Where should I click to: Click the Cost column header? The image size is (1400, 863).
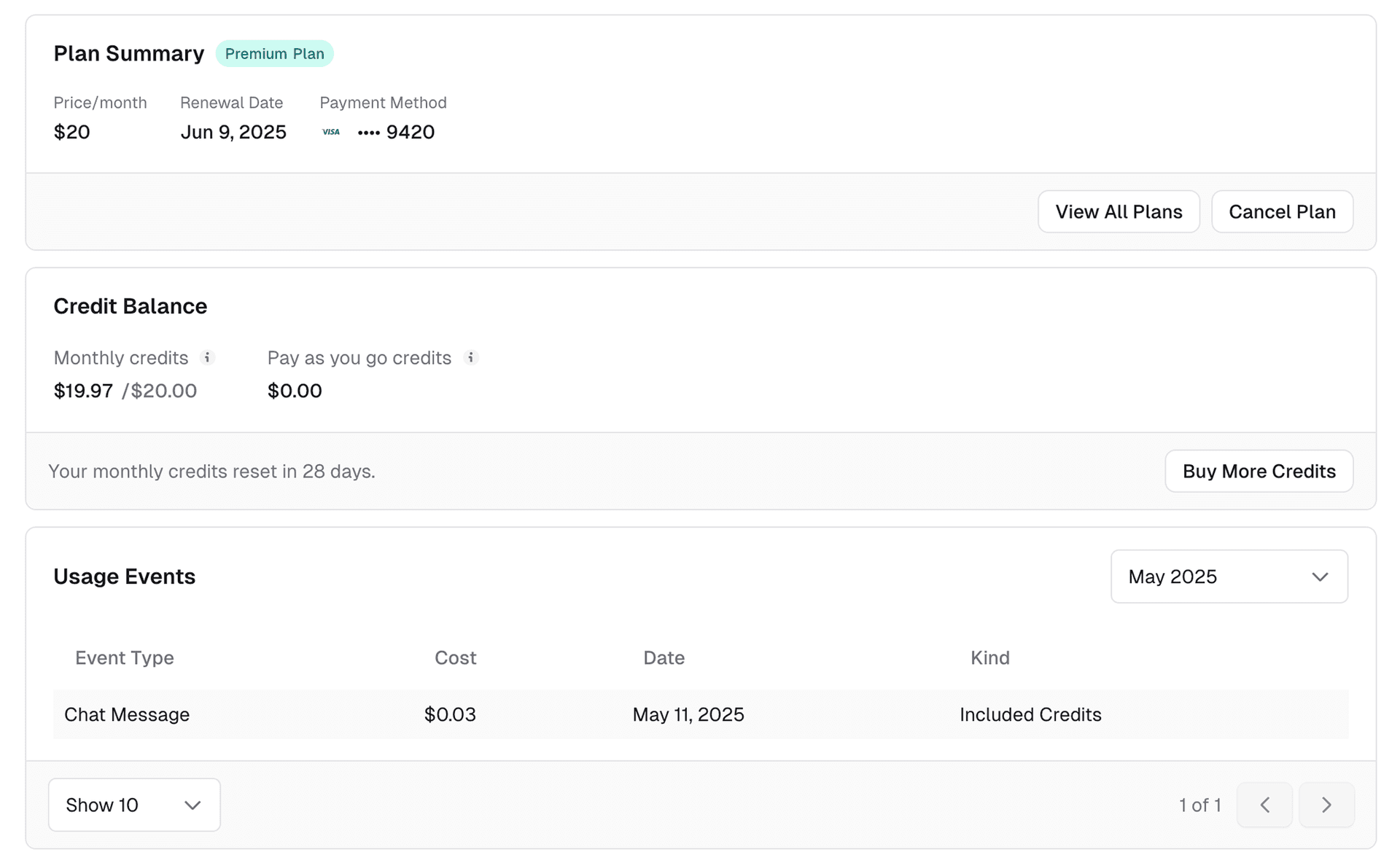click(455, 657)
